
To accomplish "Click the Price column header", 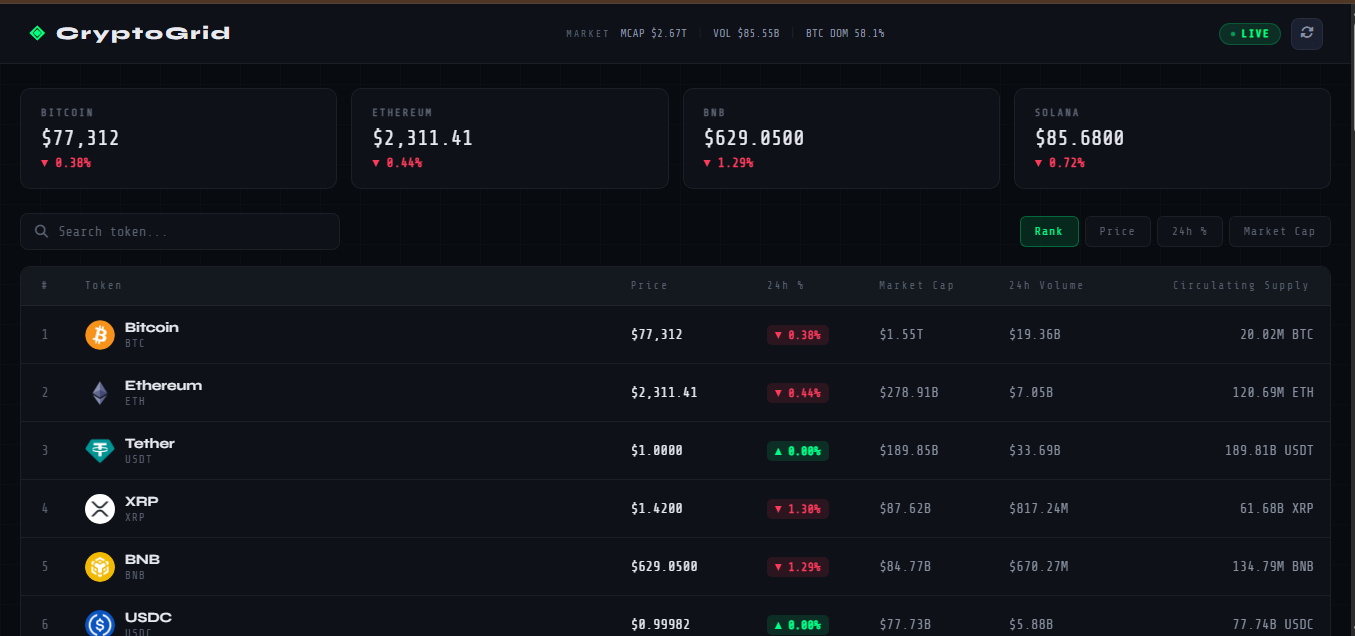I will click(649, 285).
